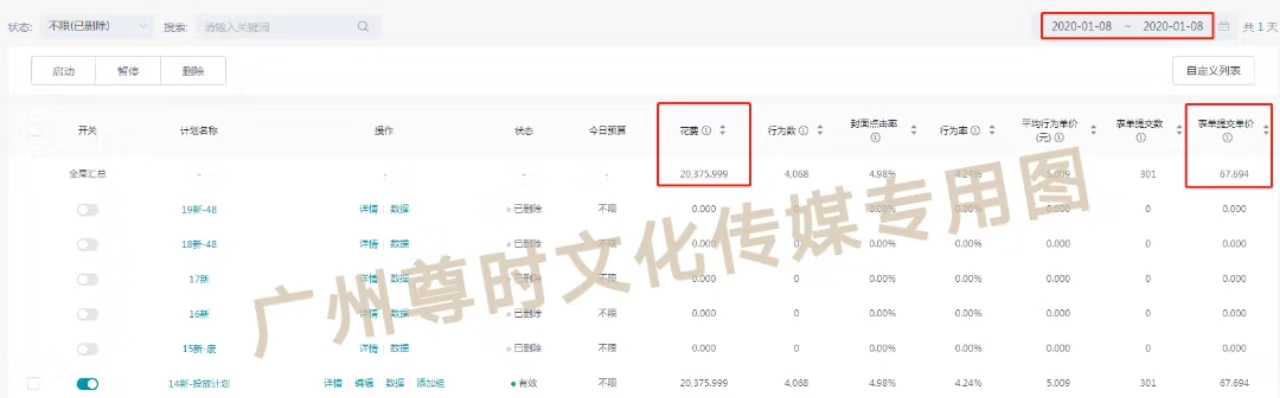Click 详情 link in 14新-投放计划 row

[334, 383]
